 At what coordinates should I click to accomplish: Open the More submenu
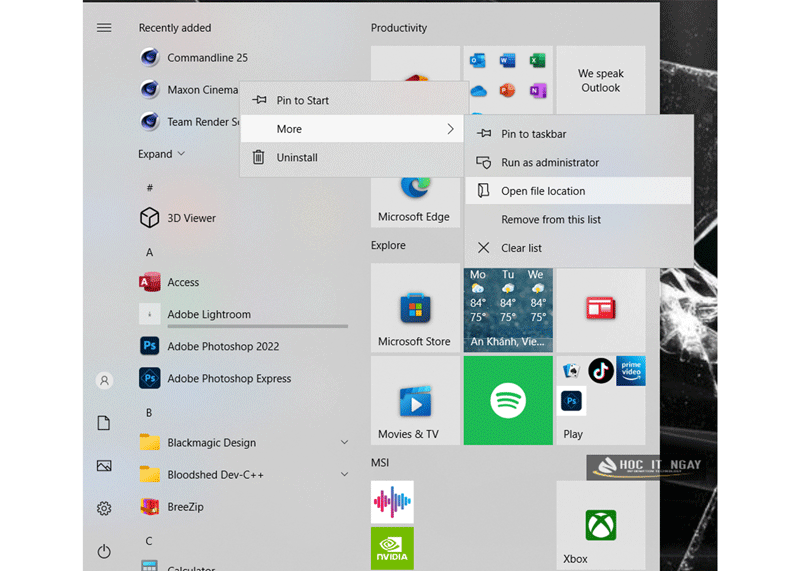(x=353, y=129)
